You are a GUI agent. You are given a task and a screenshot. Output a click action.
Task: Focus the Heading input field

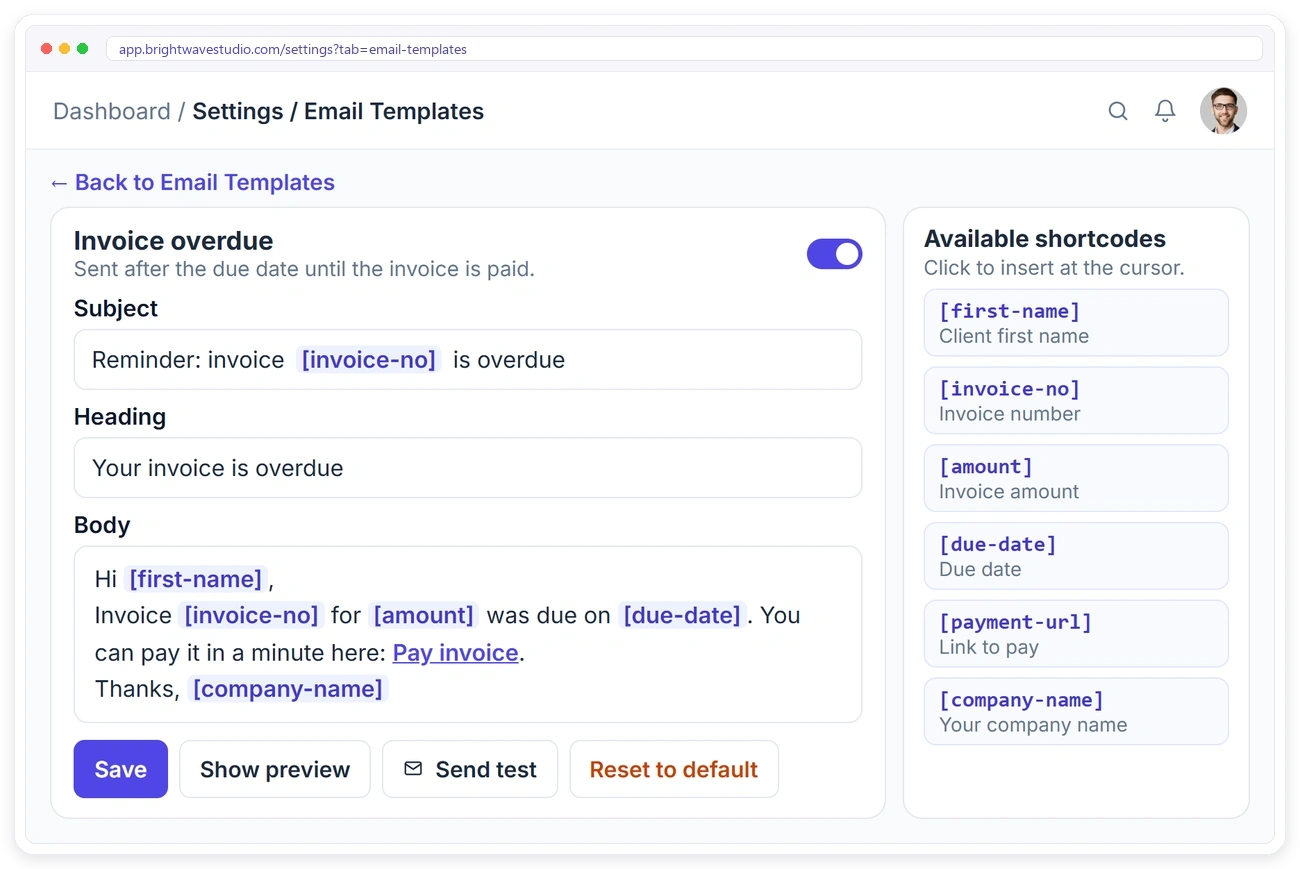[x=468, y=468]
